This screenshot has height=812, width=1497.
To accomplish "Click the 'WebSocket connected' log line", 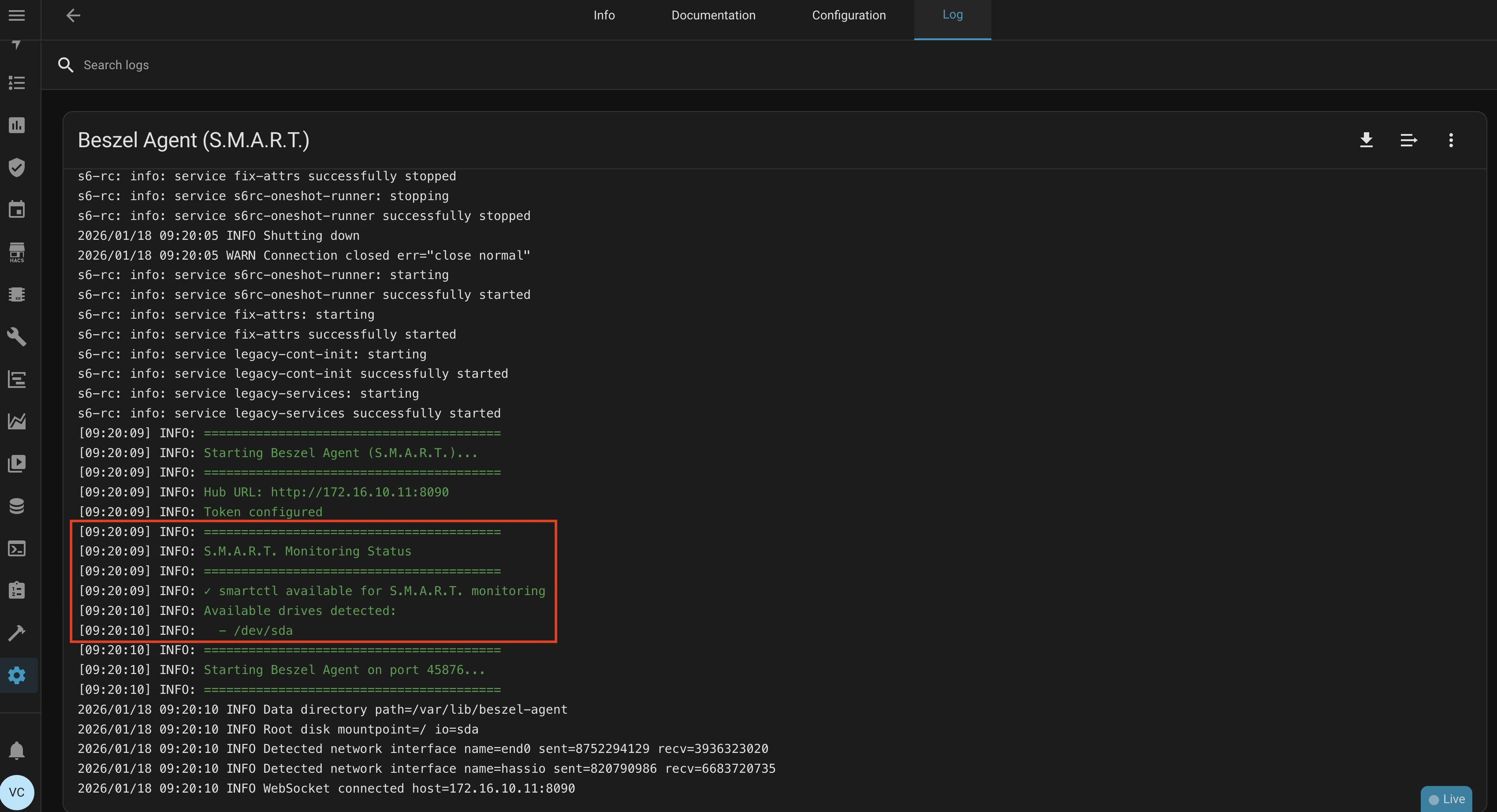I will point(326,788).
